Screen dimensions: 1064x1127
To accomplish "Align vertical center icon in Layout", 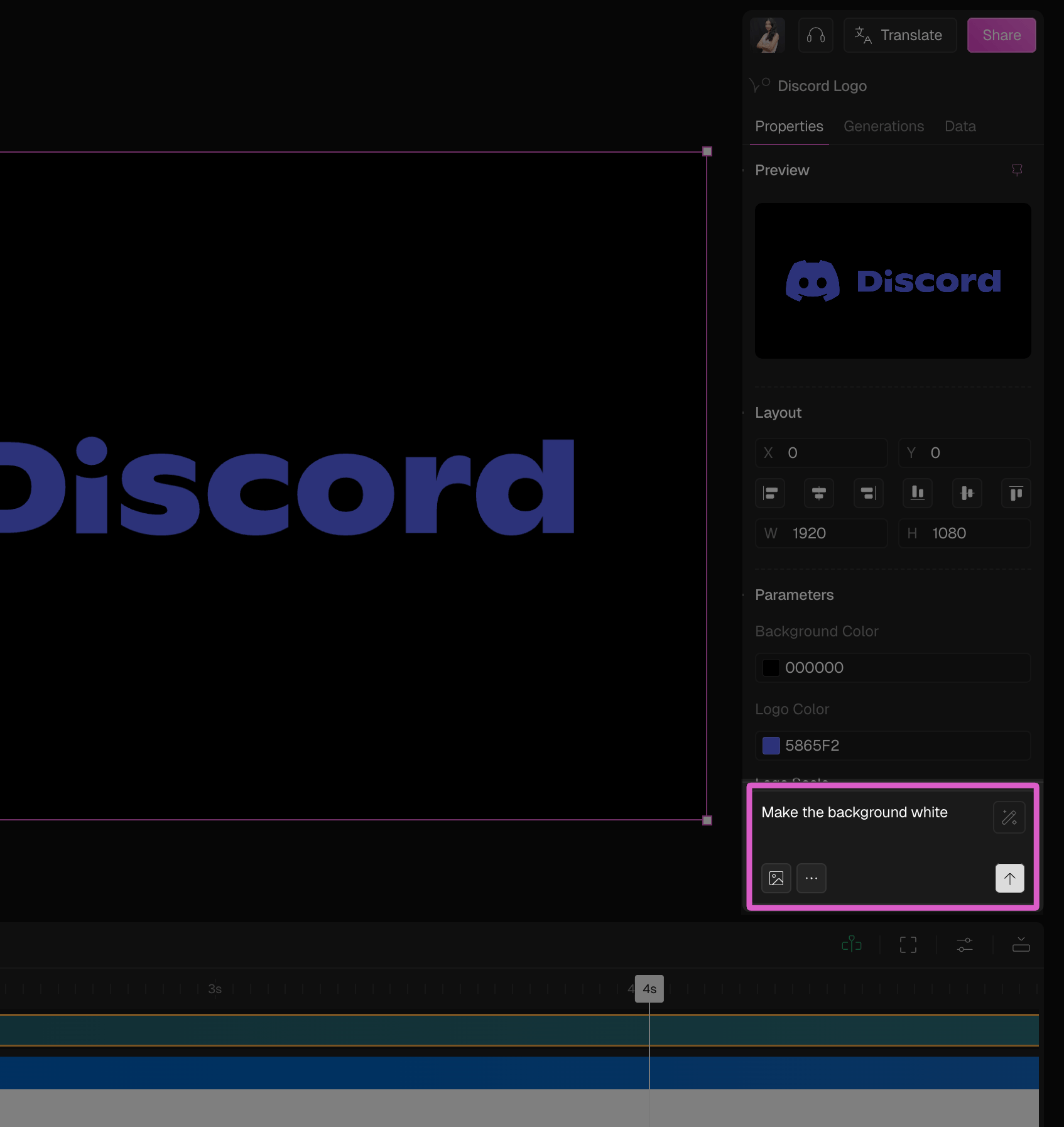I will [967, 493].
